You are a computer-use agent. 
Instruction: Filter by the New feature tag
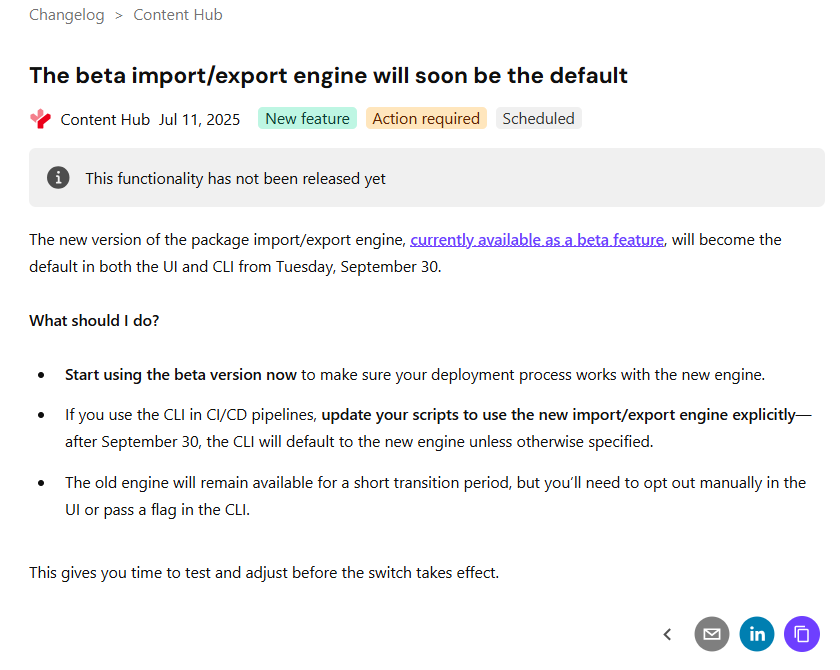tap(307, 119)
